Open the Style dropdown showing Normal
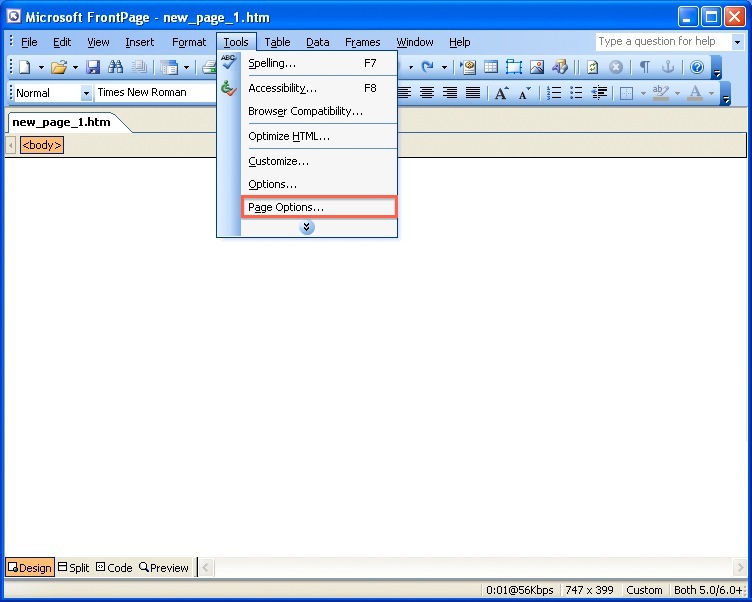 tap(85, 93)
